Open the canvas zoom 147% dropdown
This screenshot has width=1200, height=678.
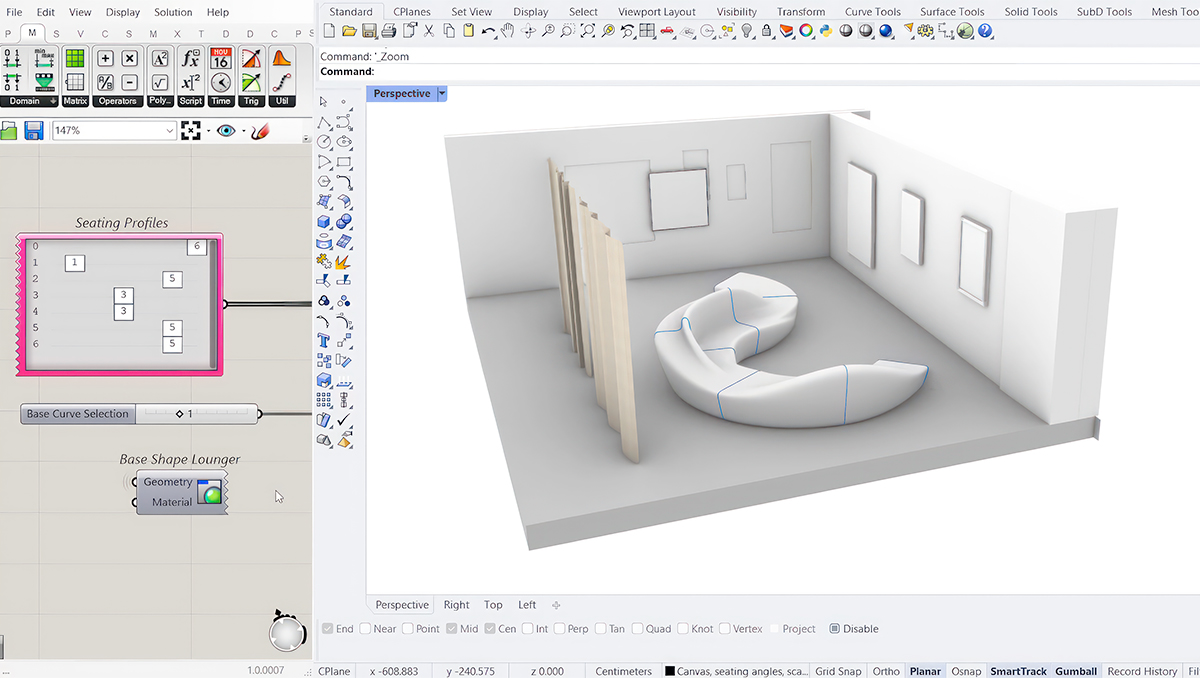169,131
